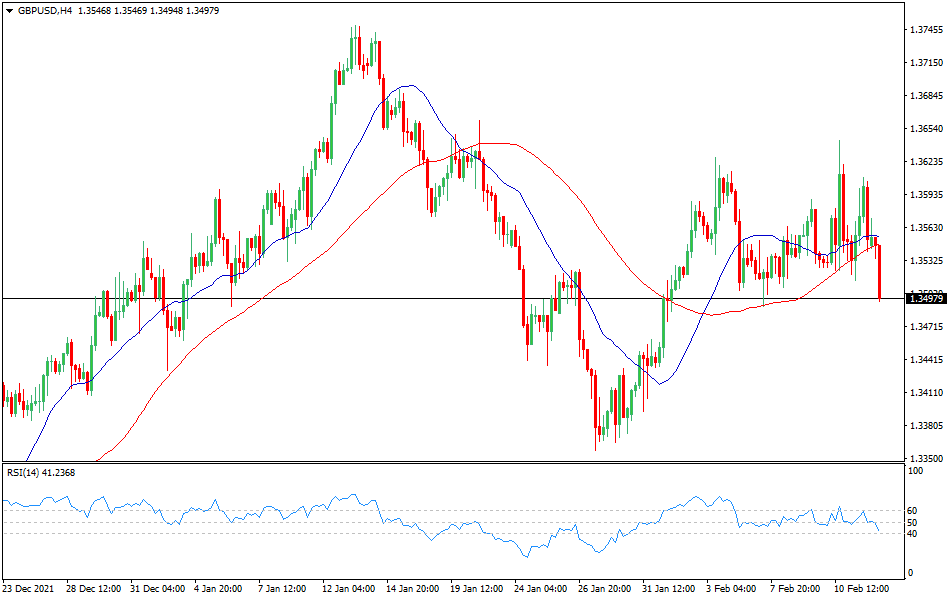
Task: Click the 23 Dec 2021 time axis label
Action: tap(28, 590)
